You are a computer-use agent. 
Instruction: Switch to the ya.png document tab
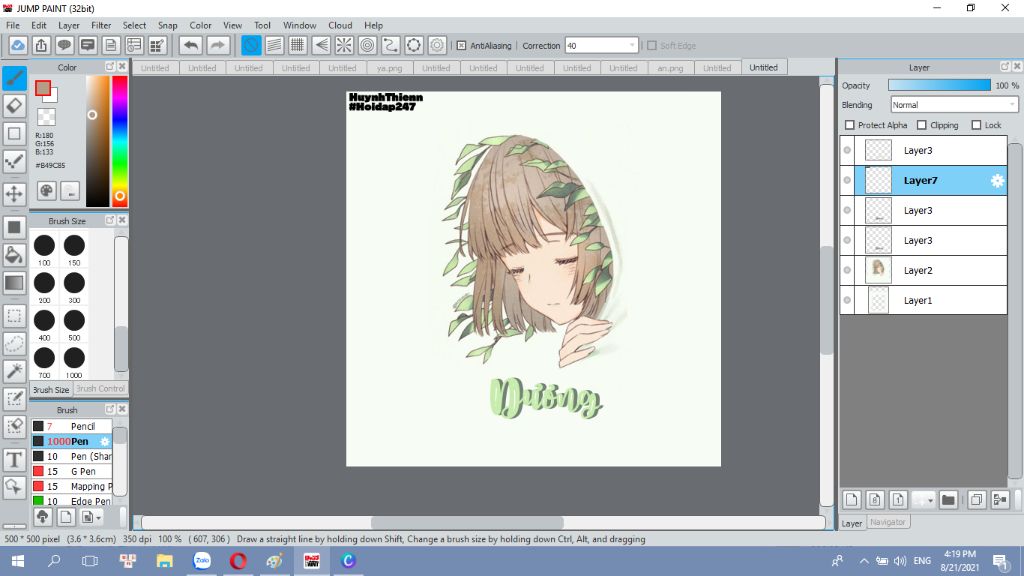pos(389,68)
